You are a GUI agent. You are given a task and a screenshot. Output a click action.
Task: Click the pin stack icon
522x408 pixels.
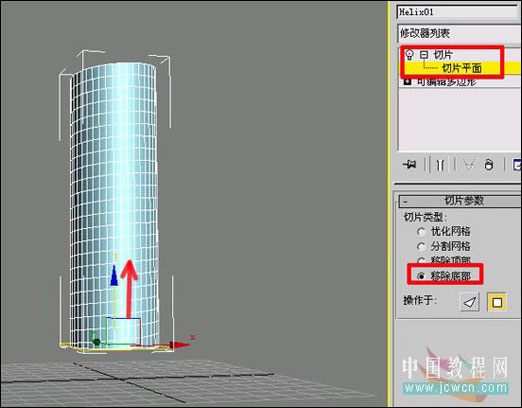(410, 165)
